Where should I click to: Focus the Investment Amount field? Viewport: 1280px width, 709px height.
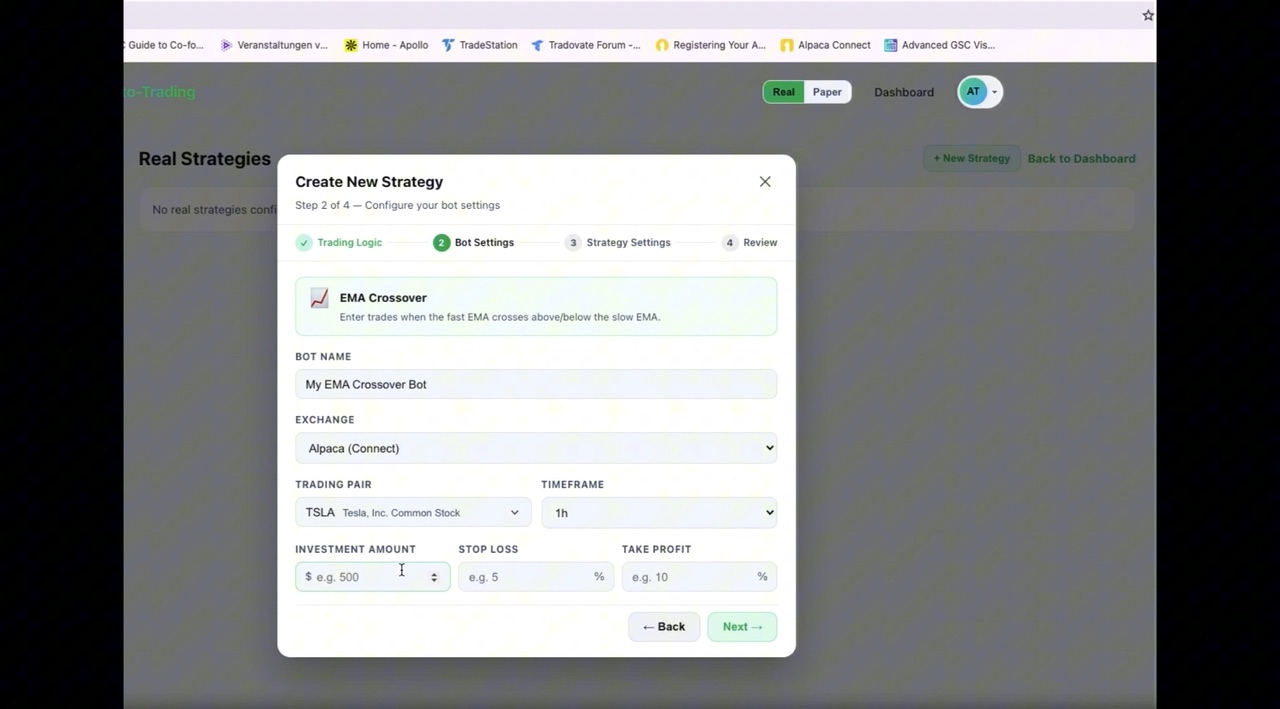373,577
